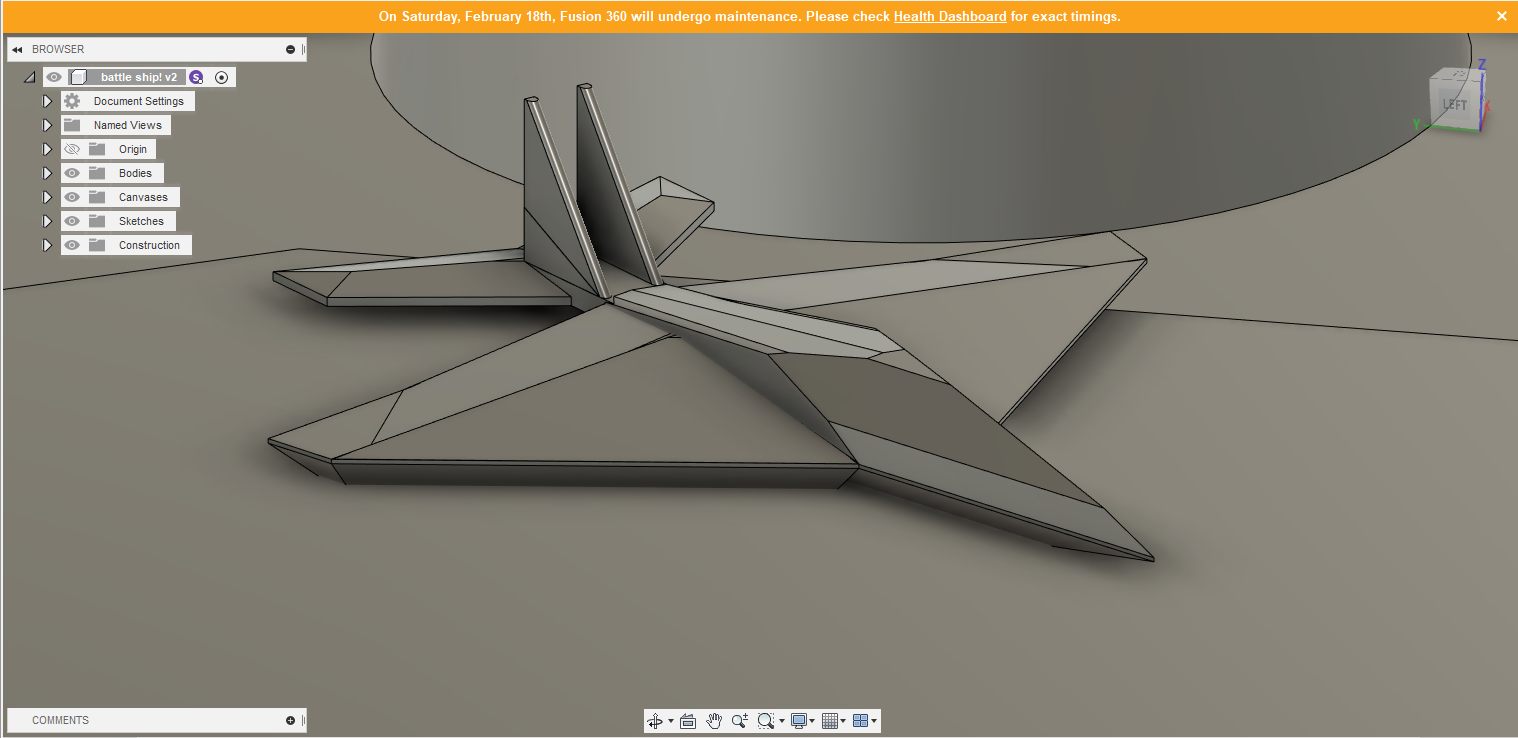Expand the Canvases folder

point(47,196)
